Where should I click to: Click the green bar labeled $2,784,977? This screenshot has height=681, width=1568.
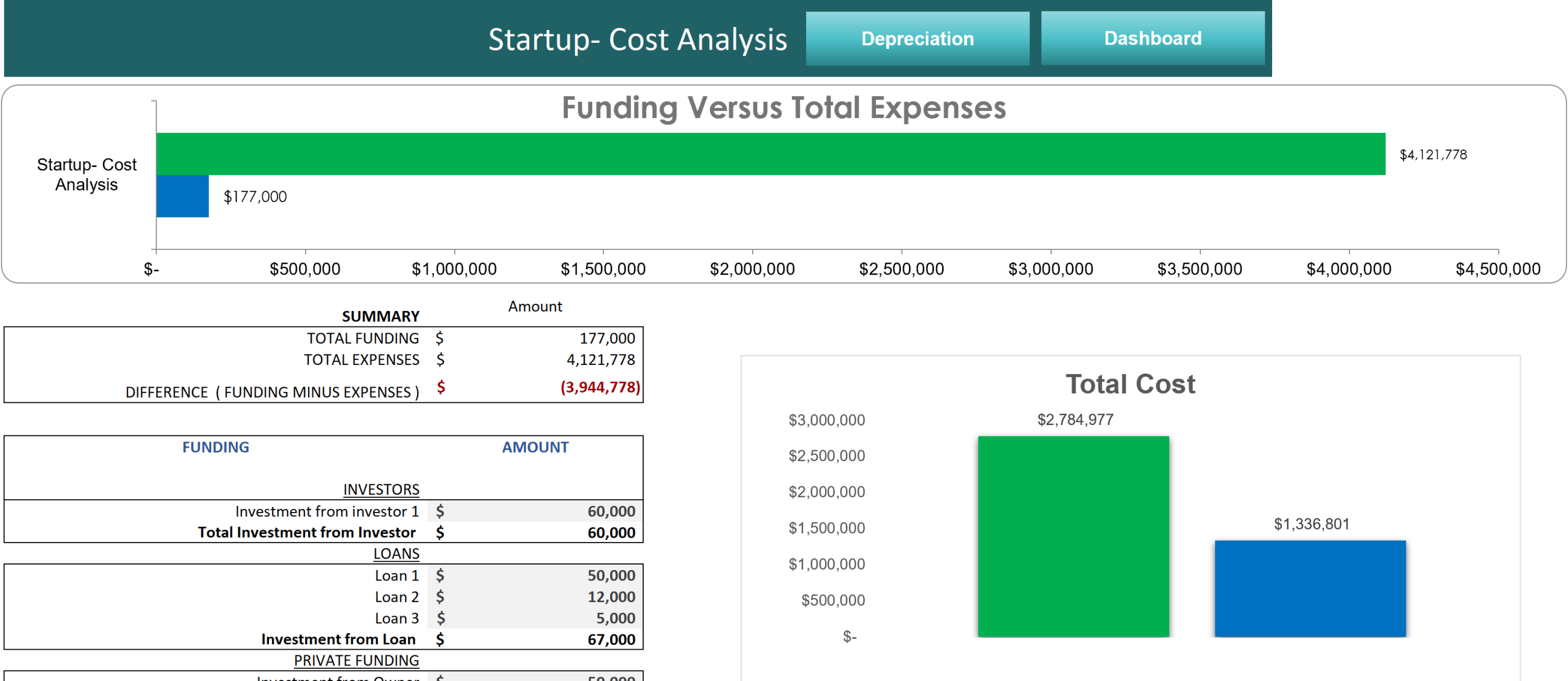1074,539
